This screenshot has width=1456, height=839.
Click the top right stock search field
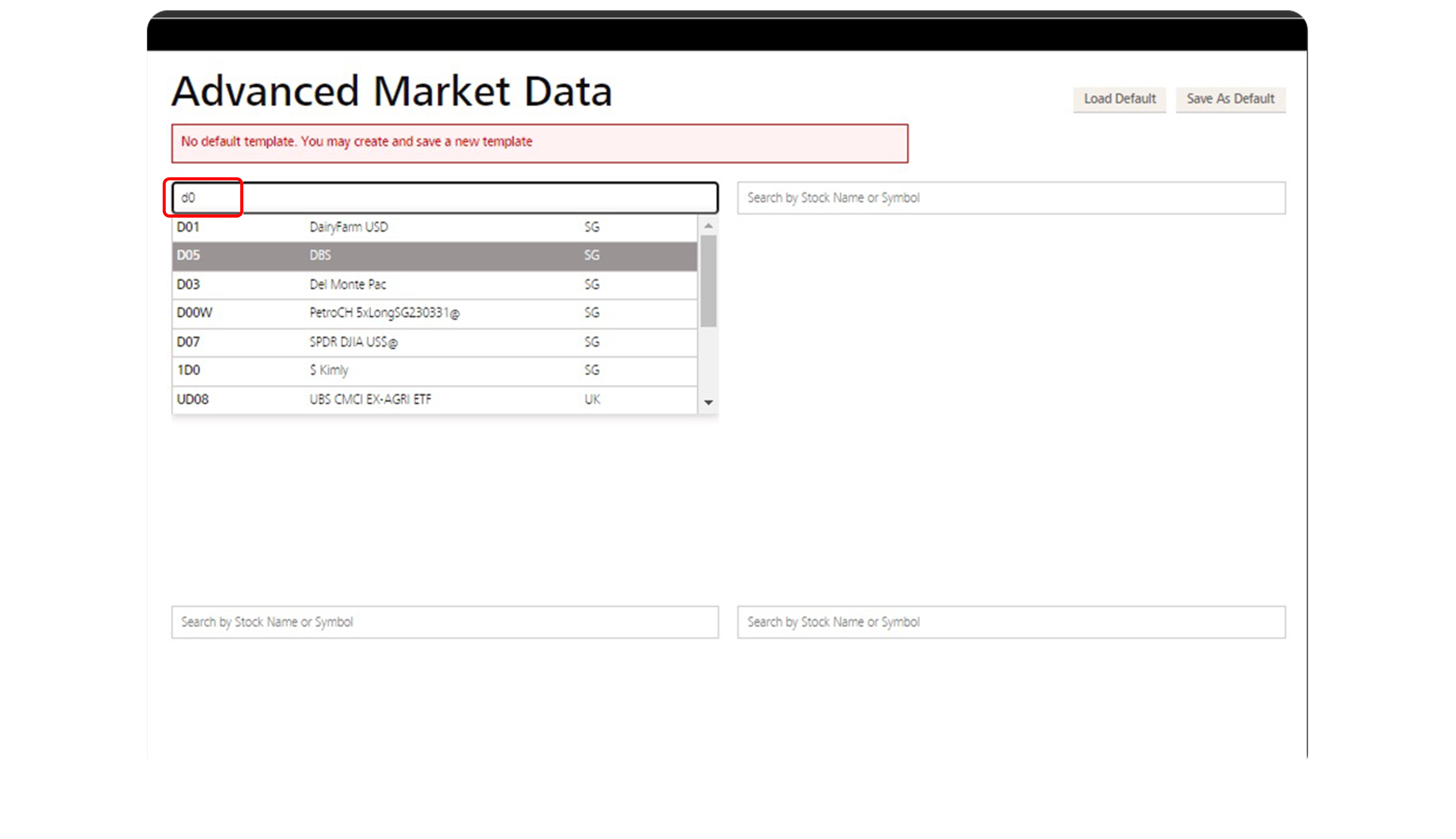[x=1011, y=198]
